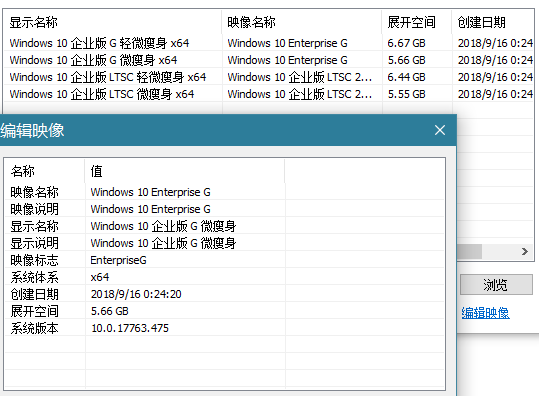This screenshot has height=396, width=539.
Task: Click the 5.66 GB value in dialog
Action: (110, 311)
